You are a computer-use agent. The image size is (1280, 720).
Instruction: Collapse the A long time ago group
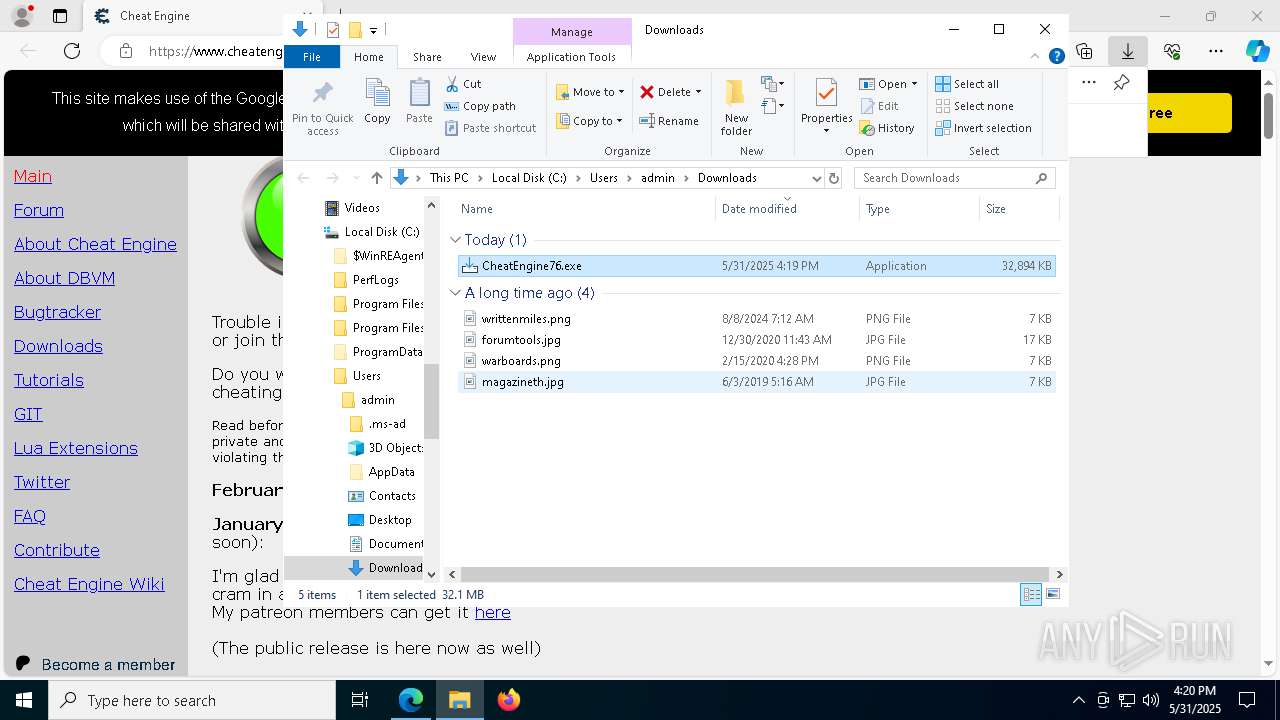tap(455, 293)
